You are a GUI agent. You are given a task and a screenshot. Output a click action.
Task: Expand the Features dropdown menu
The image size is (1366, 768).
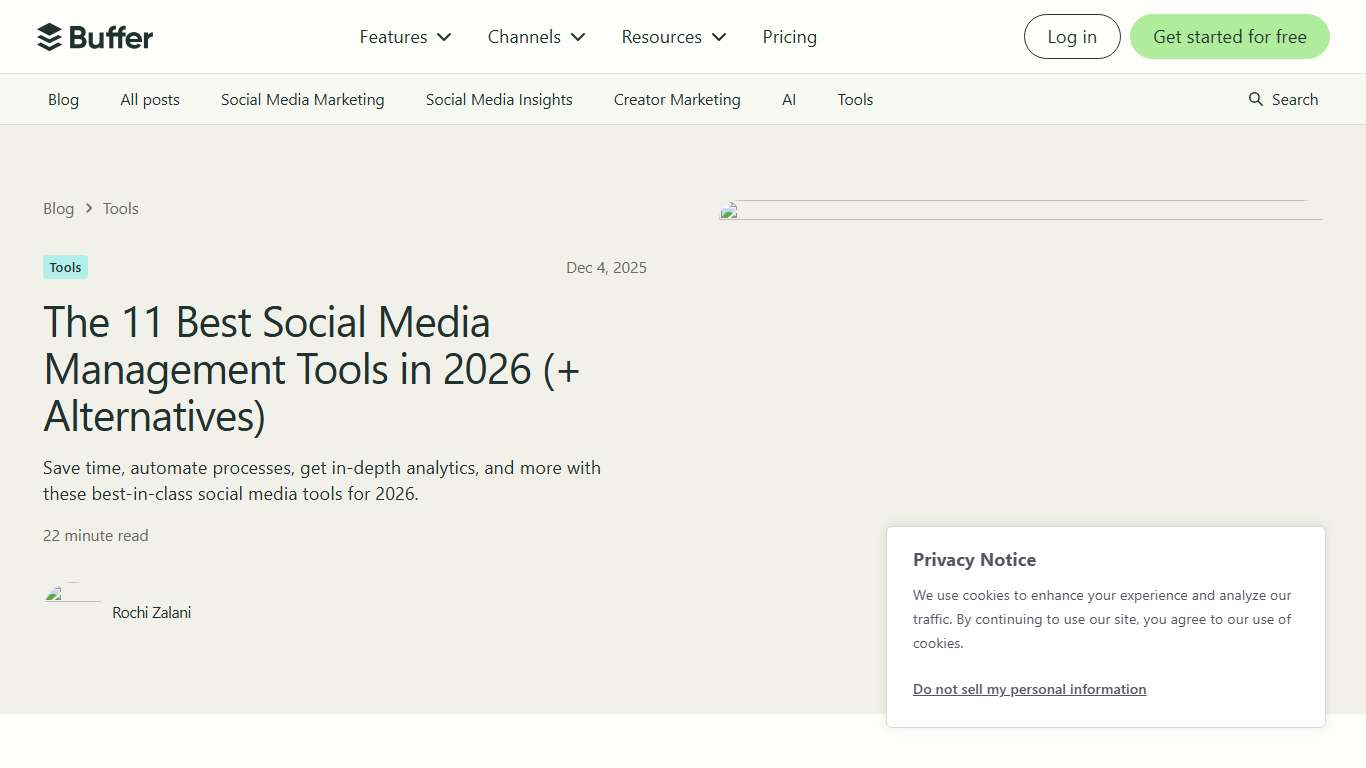tap(404, 37)
